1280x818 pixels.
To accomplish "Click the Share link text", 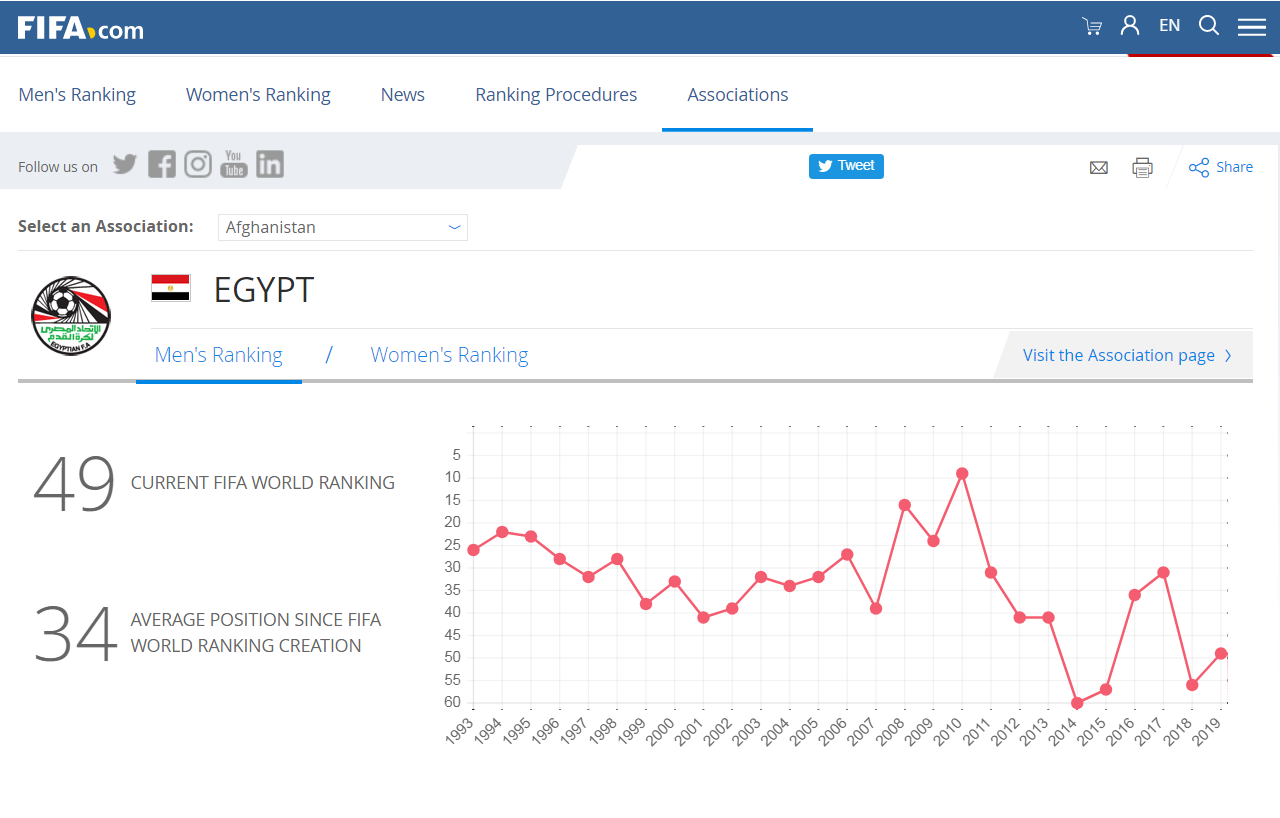I will tap(1235, 167).
